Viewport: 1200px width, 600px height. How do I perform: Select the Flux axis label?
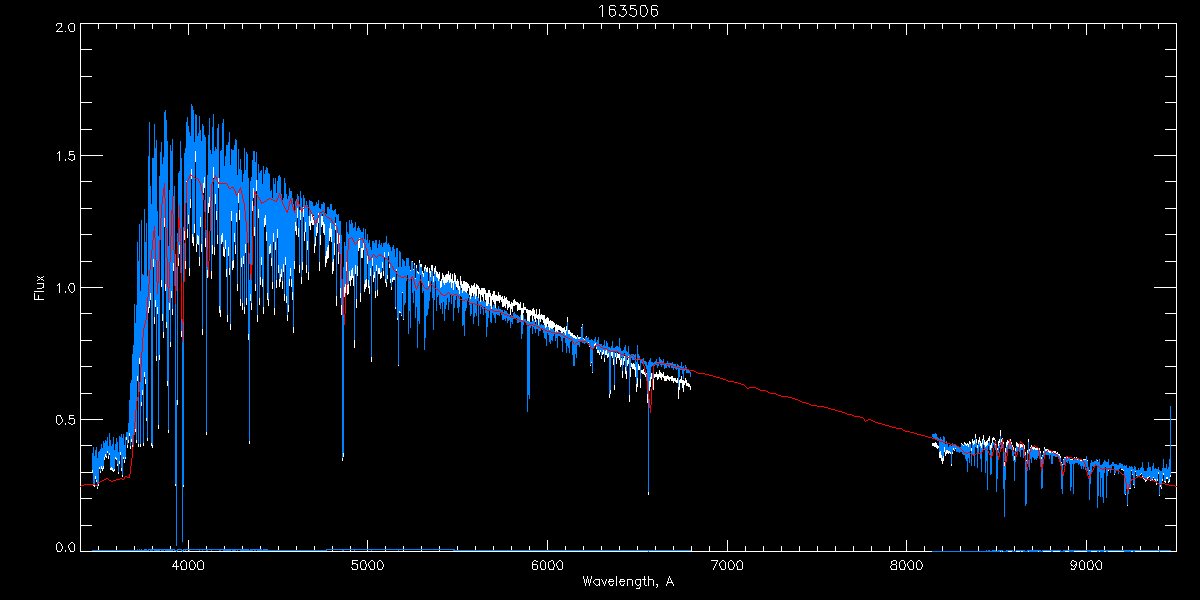click(x=40, y=288)
